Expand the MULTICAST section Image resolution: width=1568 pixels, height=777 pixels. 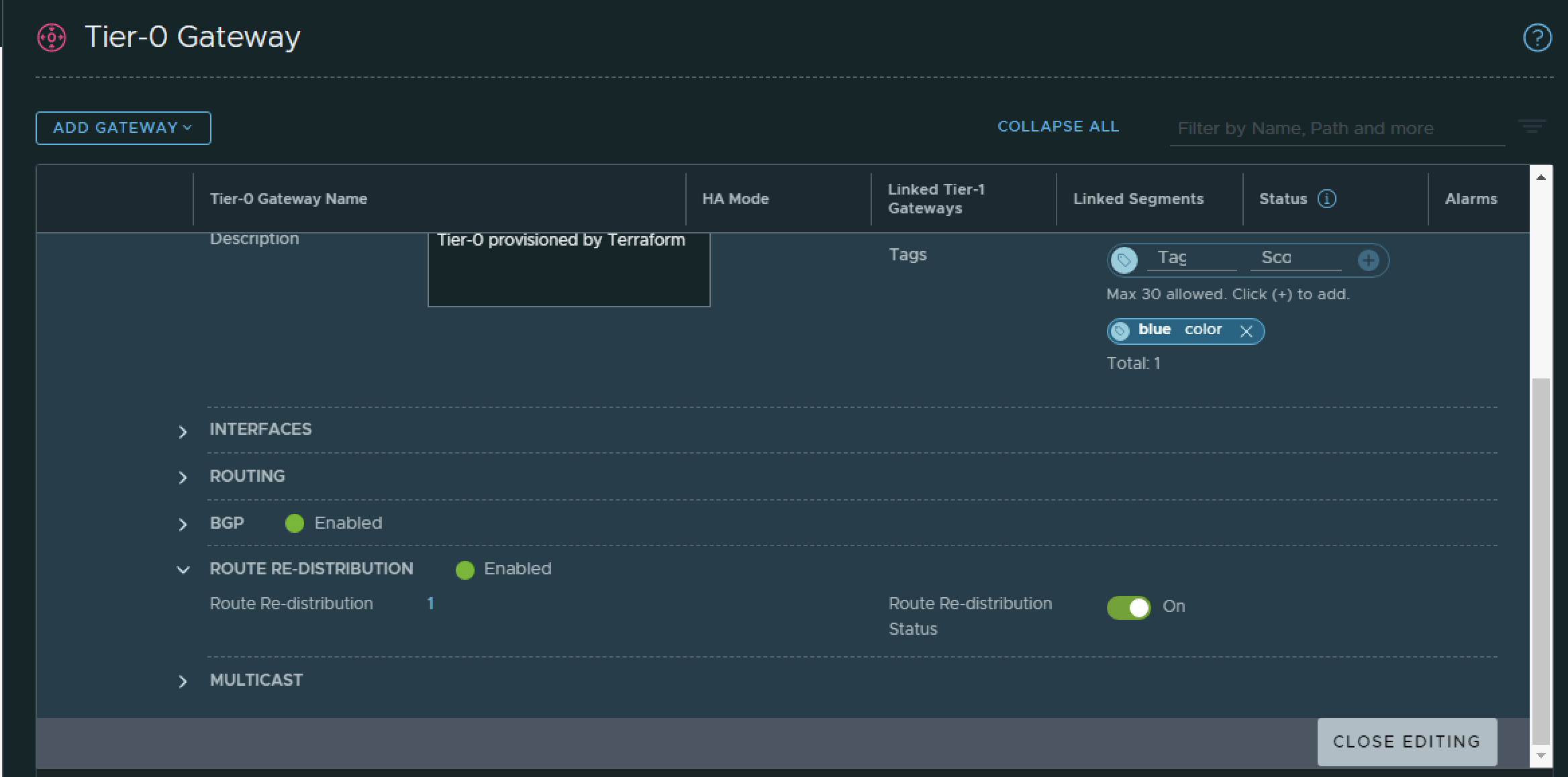(183, 681)
